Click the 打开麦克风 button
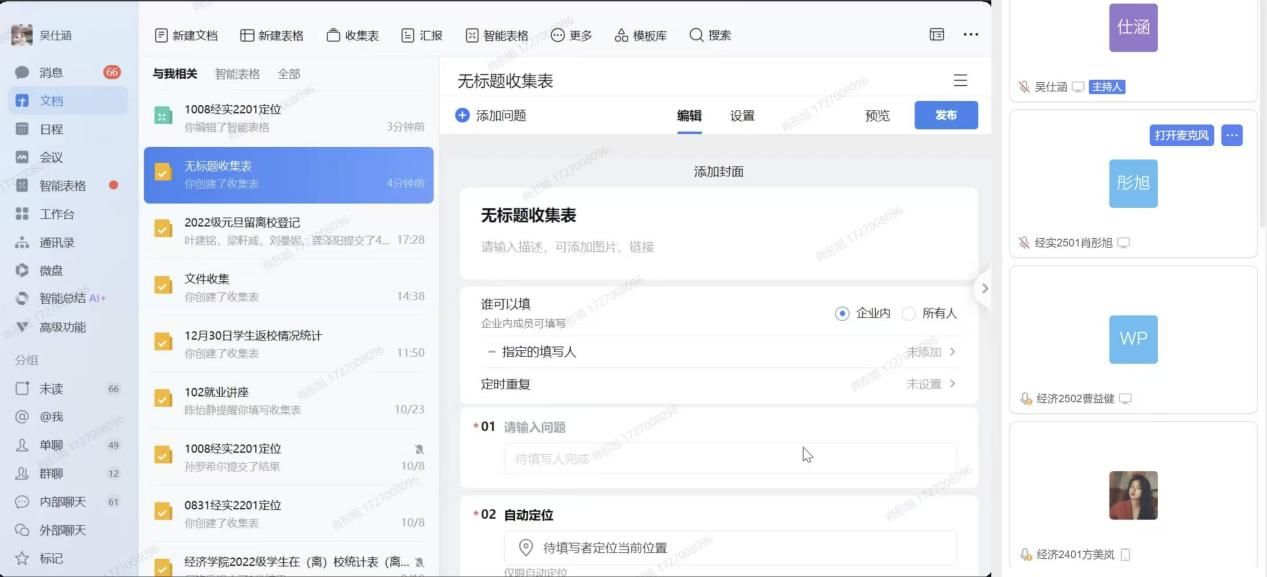The image size is (1267, 577). coord(1181,135)
